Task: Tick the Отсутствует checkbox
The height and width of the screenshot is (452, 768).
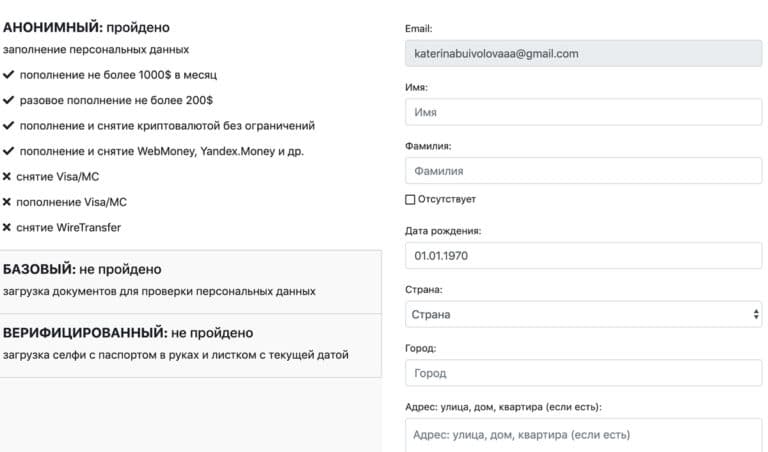Action: [410, 199]
